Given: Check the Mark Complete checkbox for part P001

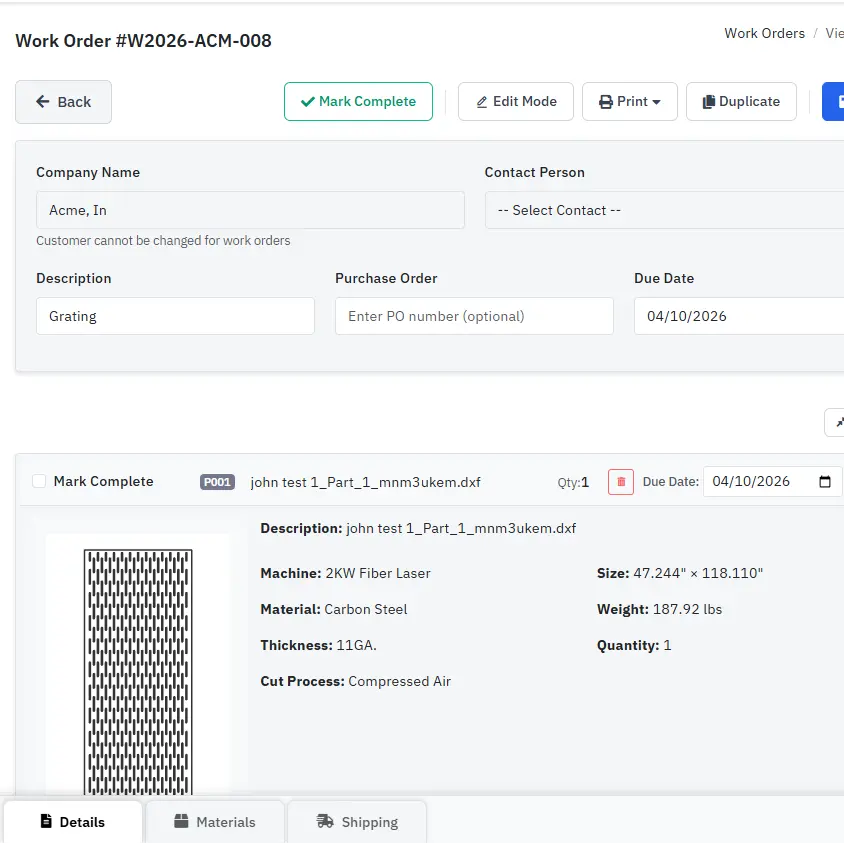Looking at the screenshot, I should pyautogui.click(x=37, y=481).
